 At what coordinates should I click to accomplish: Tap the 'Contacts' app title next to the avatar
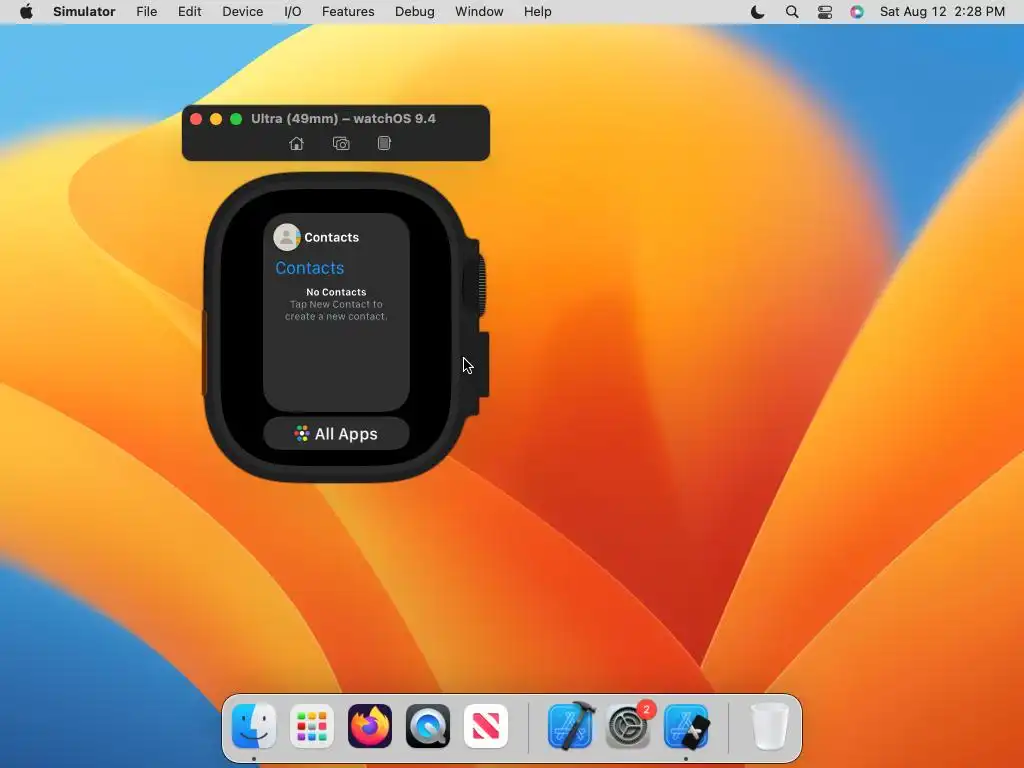pos(332,237)
